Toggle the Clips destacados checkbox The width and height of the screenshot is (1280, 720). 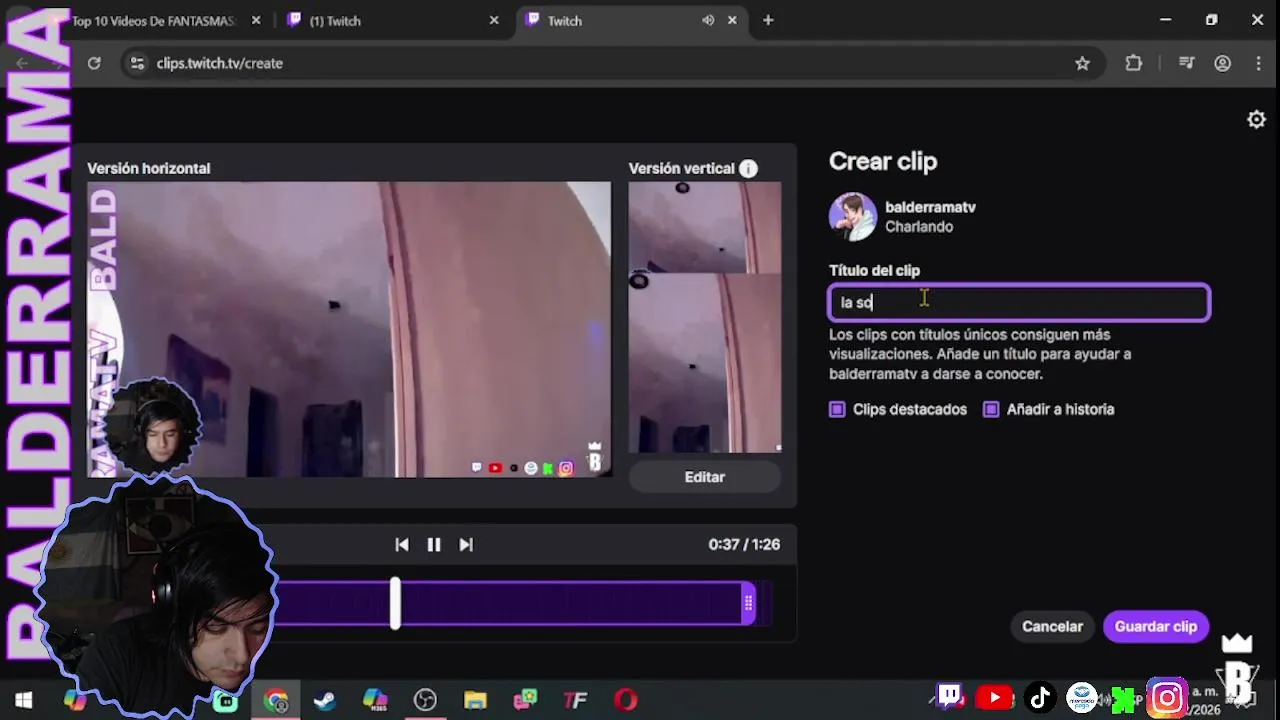[x=837, y=409]
